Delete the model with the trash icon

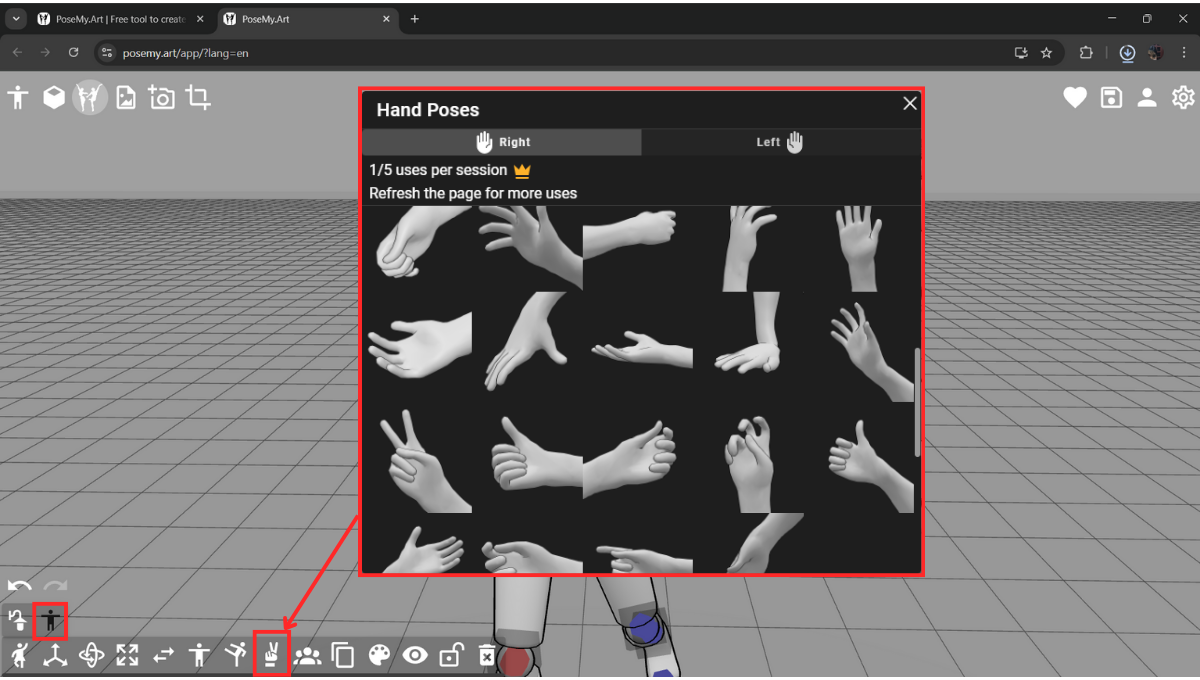tap(486, 655)
